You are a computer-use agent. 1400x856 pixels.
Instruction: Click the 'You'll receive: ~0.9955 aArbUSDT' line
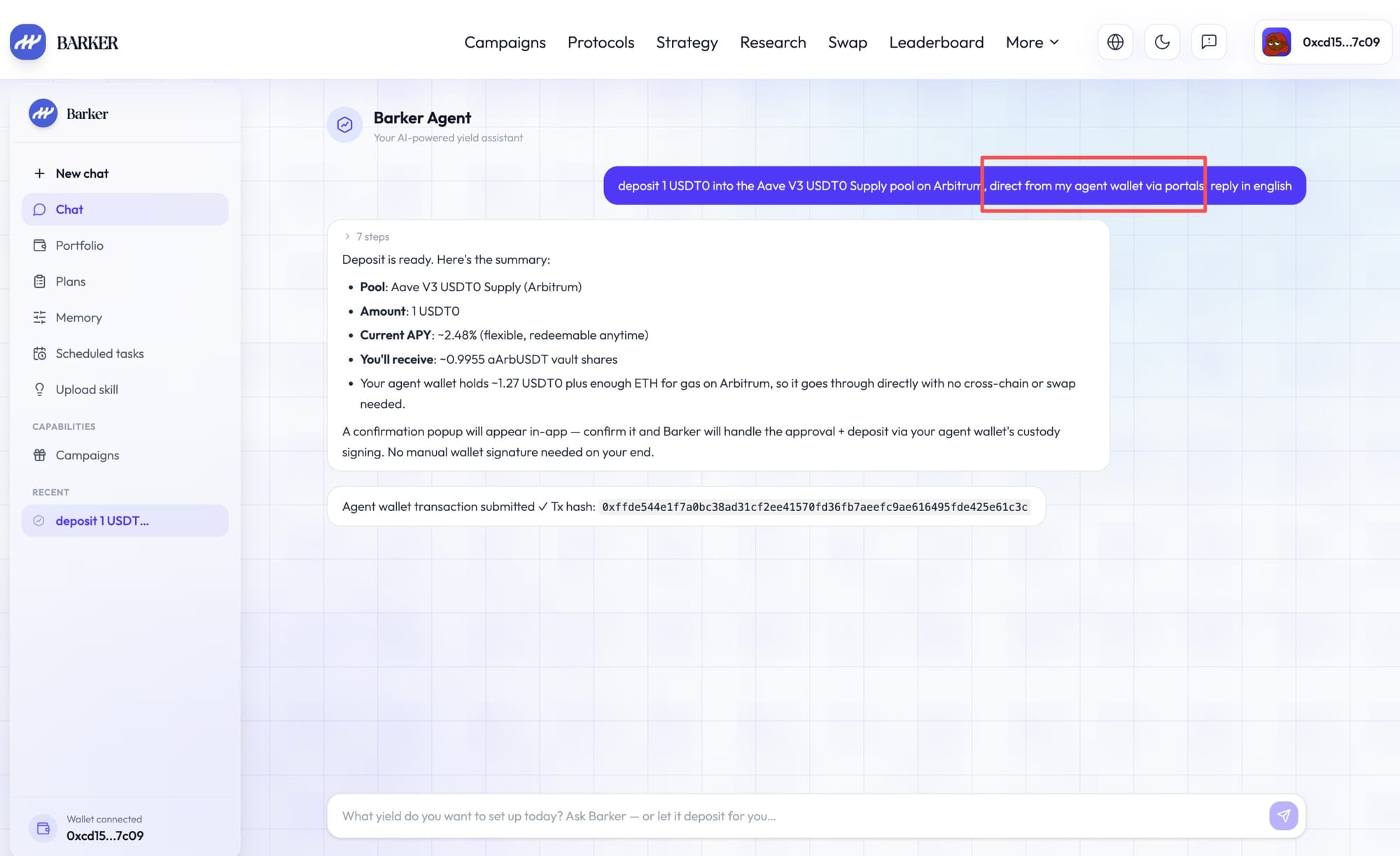tap(489, 359)
